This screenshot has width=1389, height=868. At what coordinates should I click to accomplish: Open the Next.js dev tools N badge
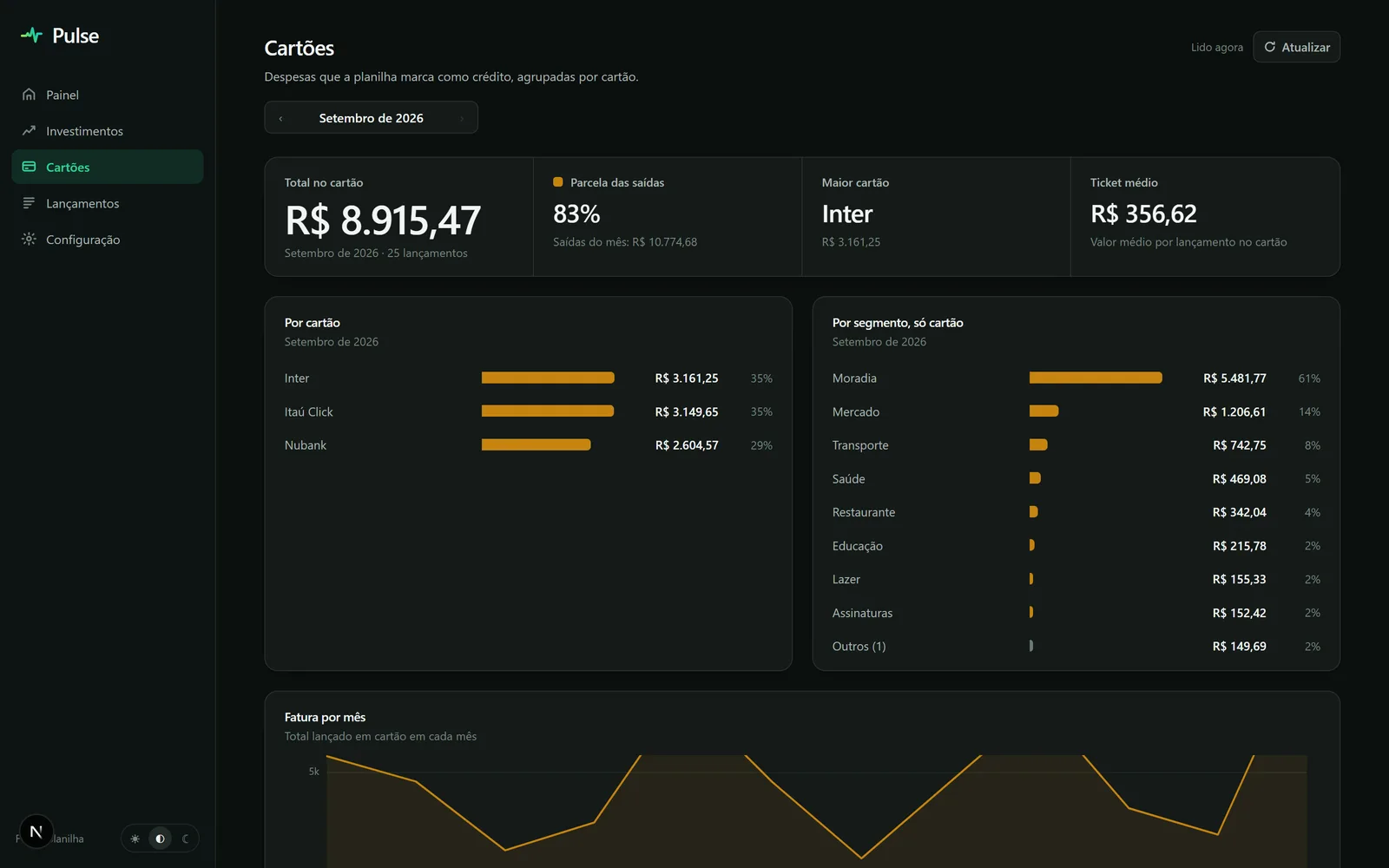click(x=36, y=832)
